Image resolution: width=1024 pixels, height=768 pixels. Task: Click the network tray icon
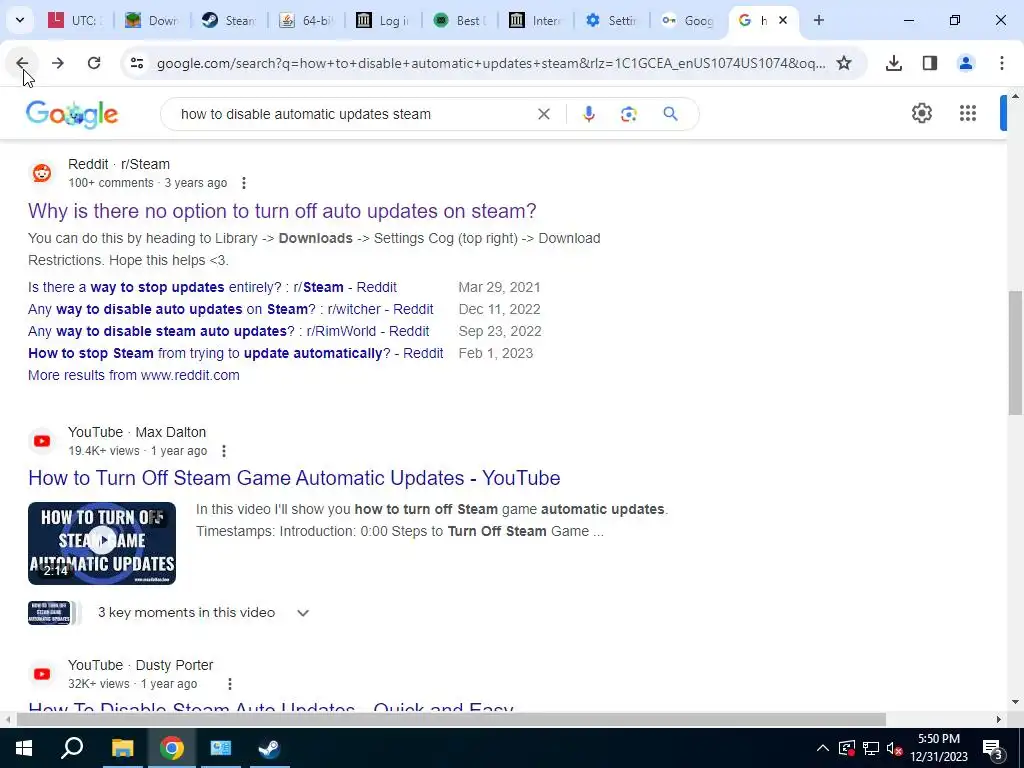click(x=871, y=748)
